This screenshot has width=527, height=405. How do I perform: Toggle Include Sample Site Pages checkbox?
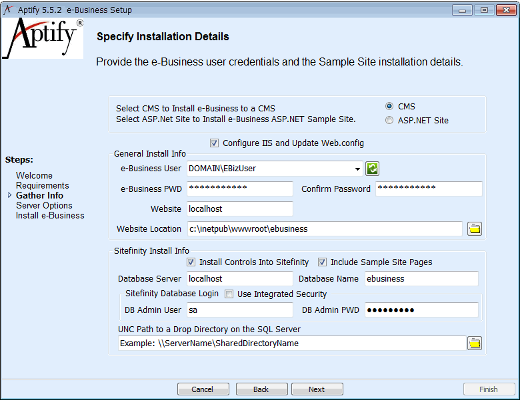click(322, 262)
